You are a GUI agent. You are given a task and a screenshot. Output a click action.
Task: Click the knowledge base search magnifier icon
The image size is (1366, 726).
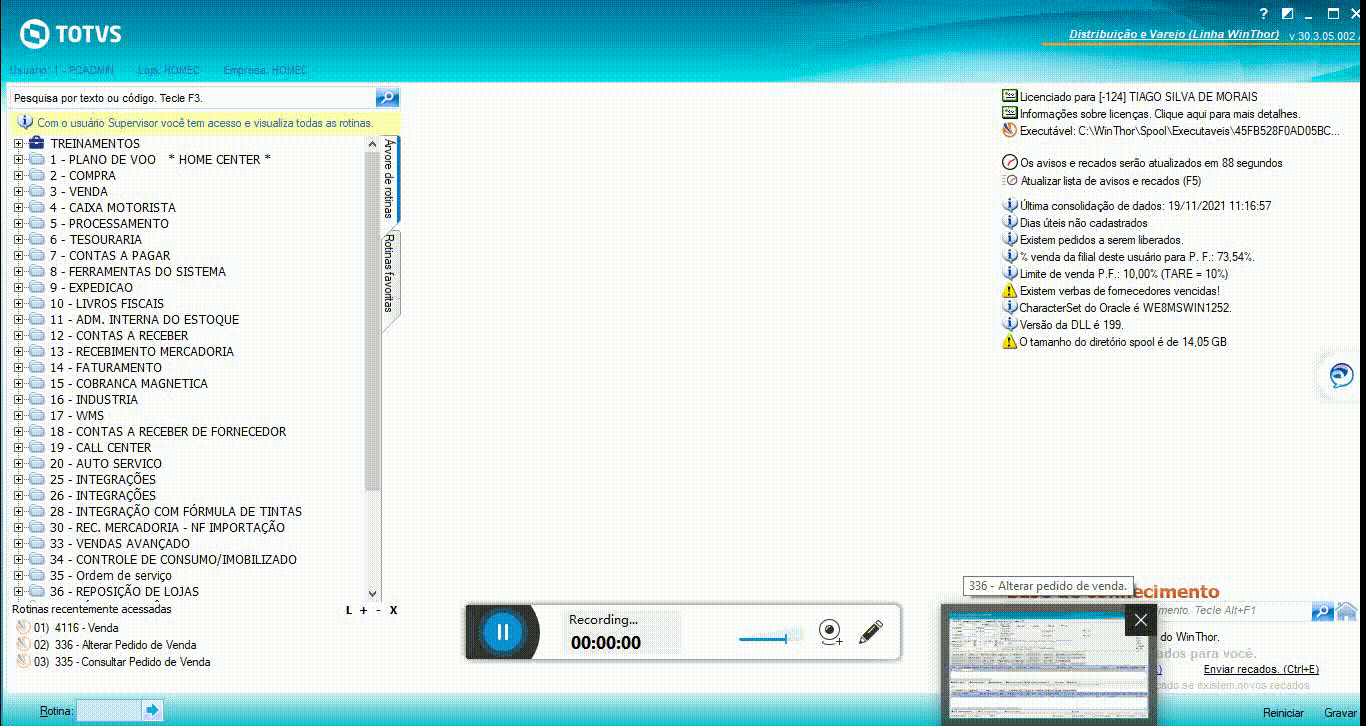click(1322, 610)
